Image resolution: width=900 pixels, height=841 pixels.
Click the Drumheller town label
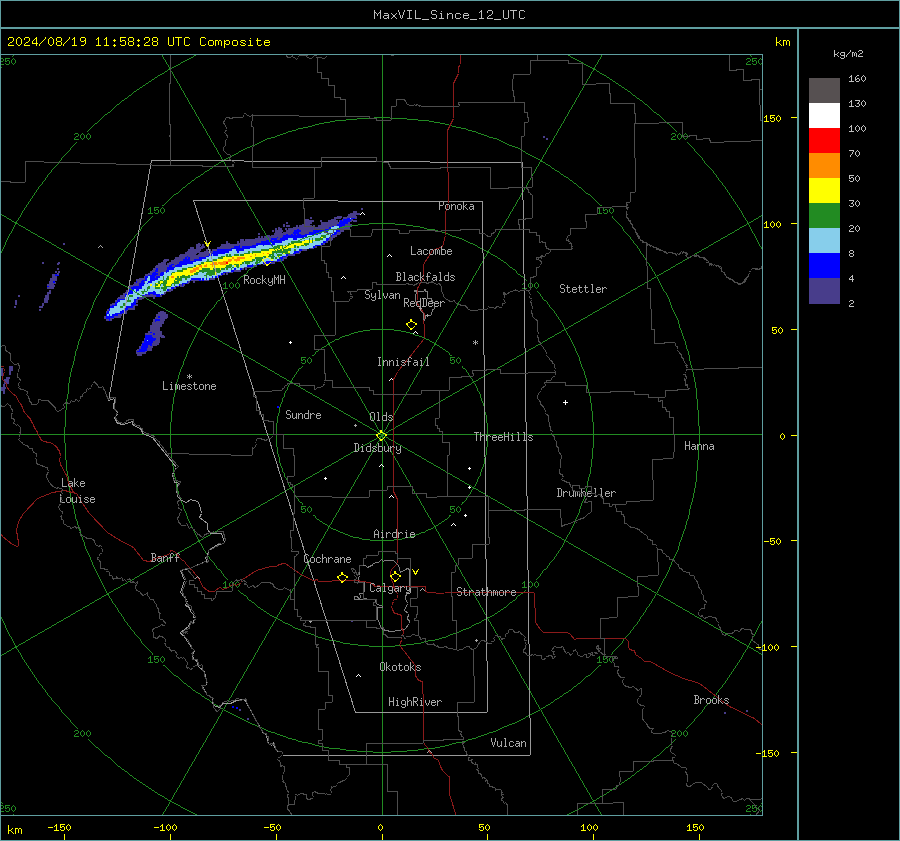tap(586, 493)
